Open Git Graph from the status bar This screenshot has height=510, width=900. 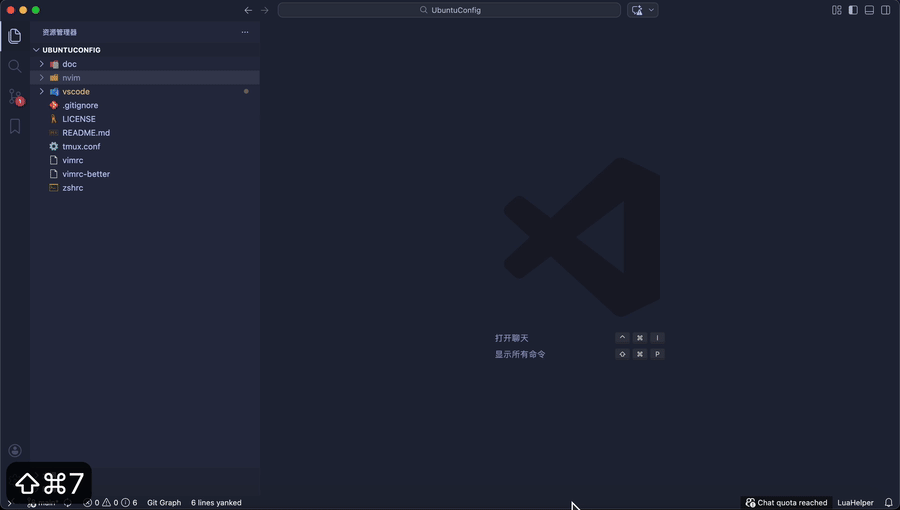164,503
